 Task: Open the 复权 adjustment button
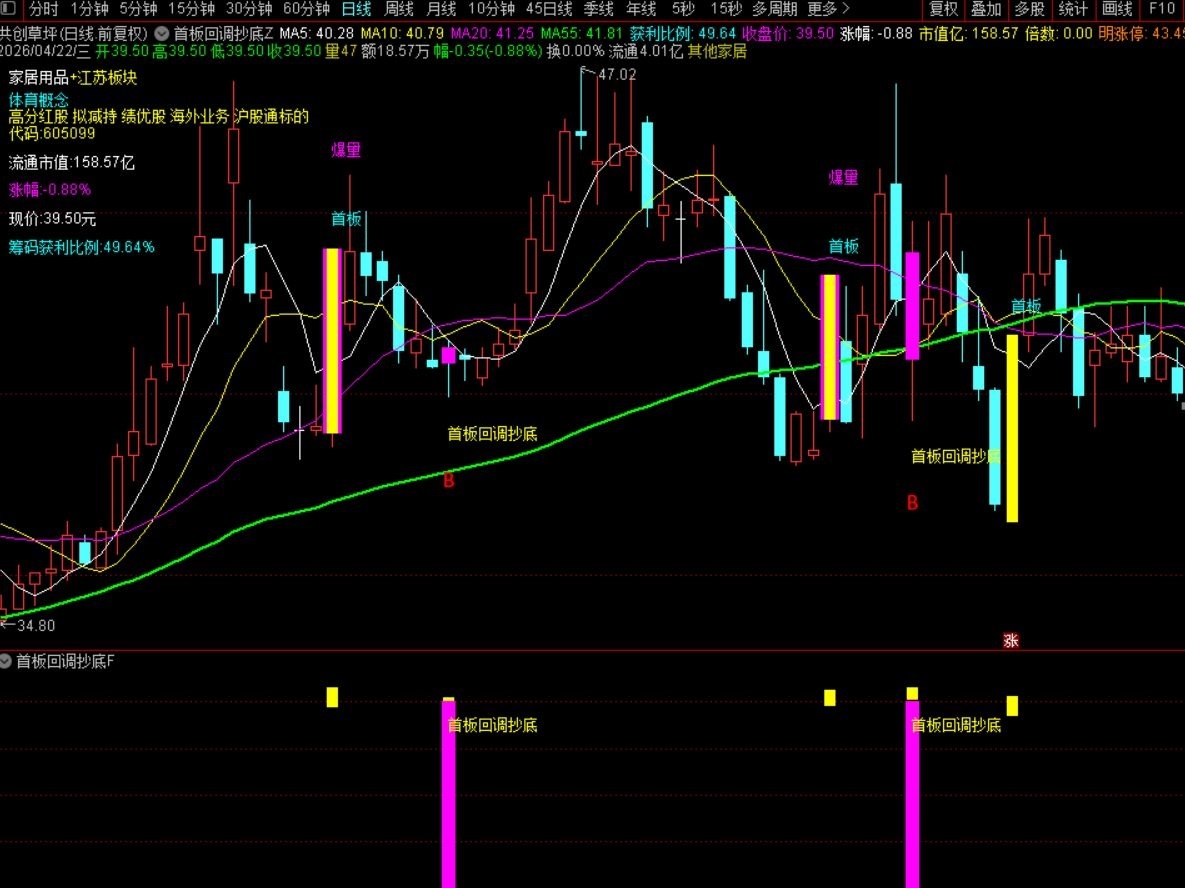coord(943,9)
